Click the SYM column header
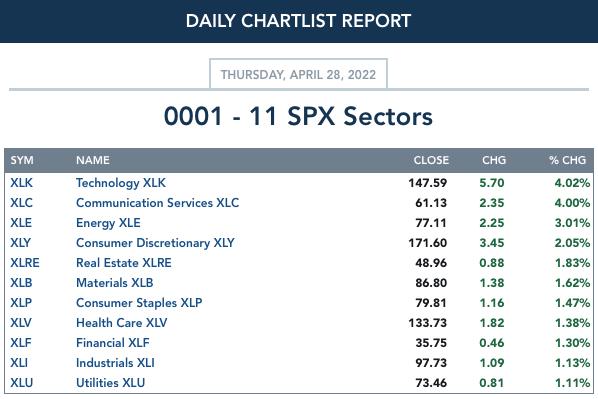Image resolution: width=598 pixels, height=399 pixels. (x=22, y=160)
